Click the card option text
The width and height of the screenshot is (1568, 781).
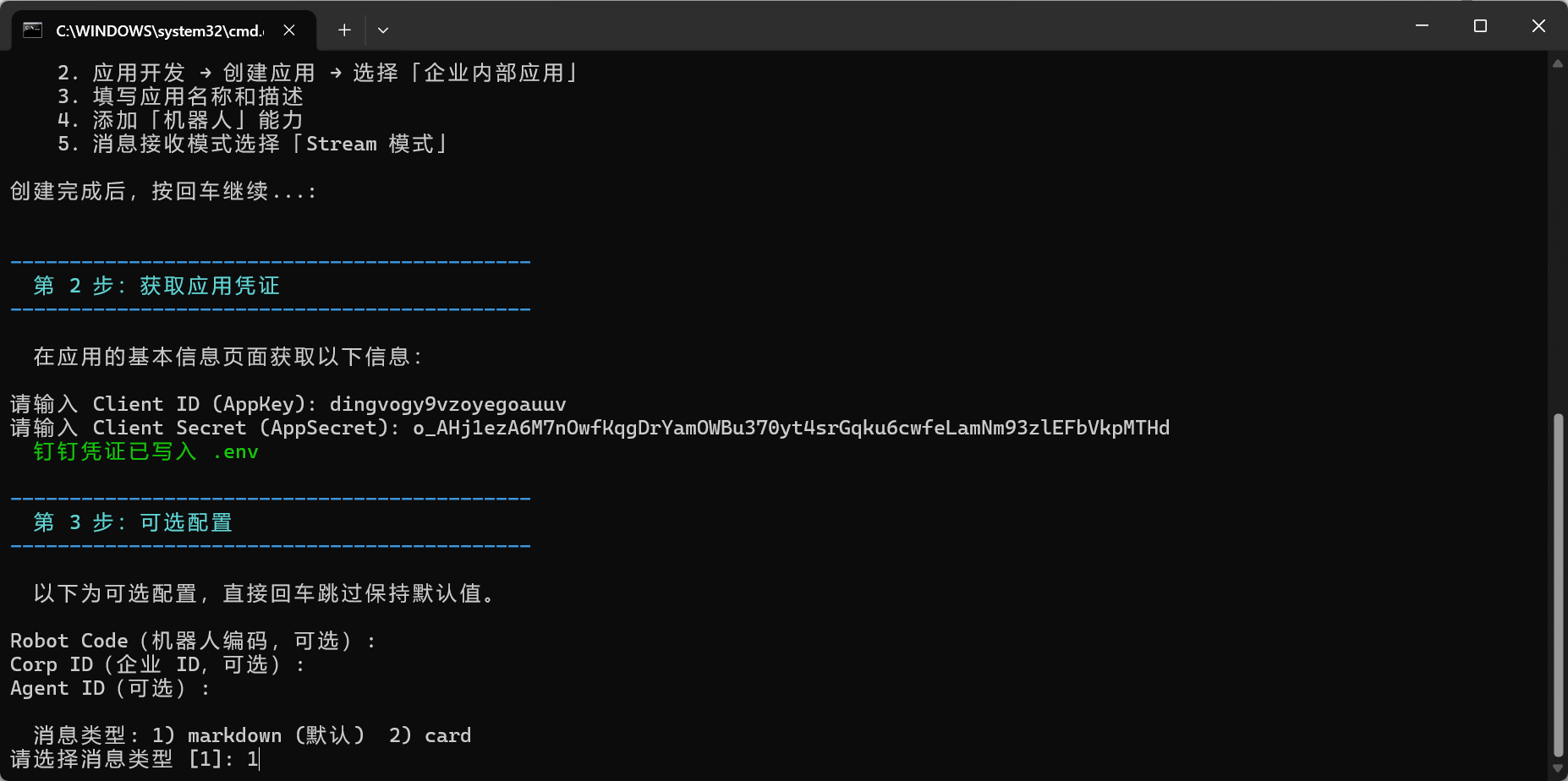point(447,735)
